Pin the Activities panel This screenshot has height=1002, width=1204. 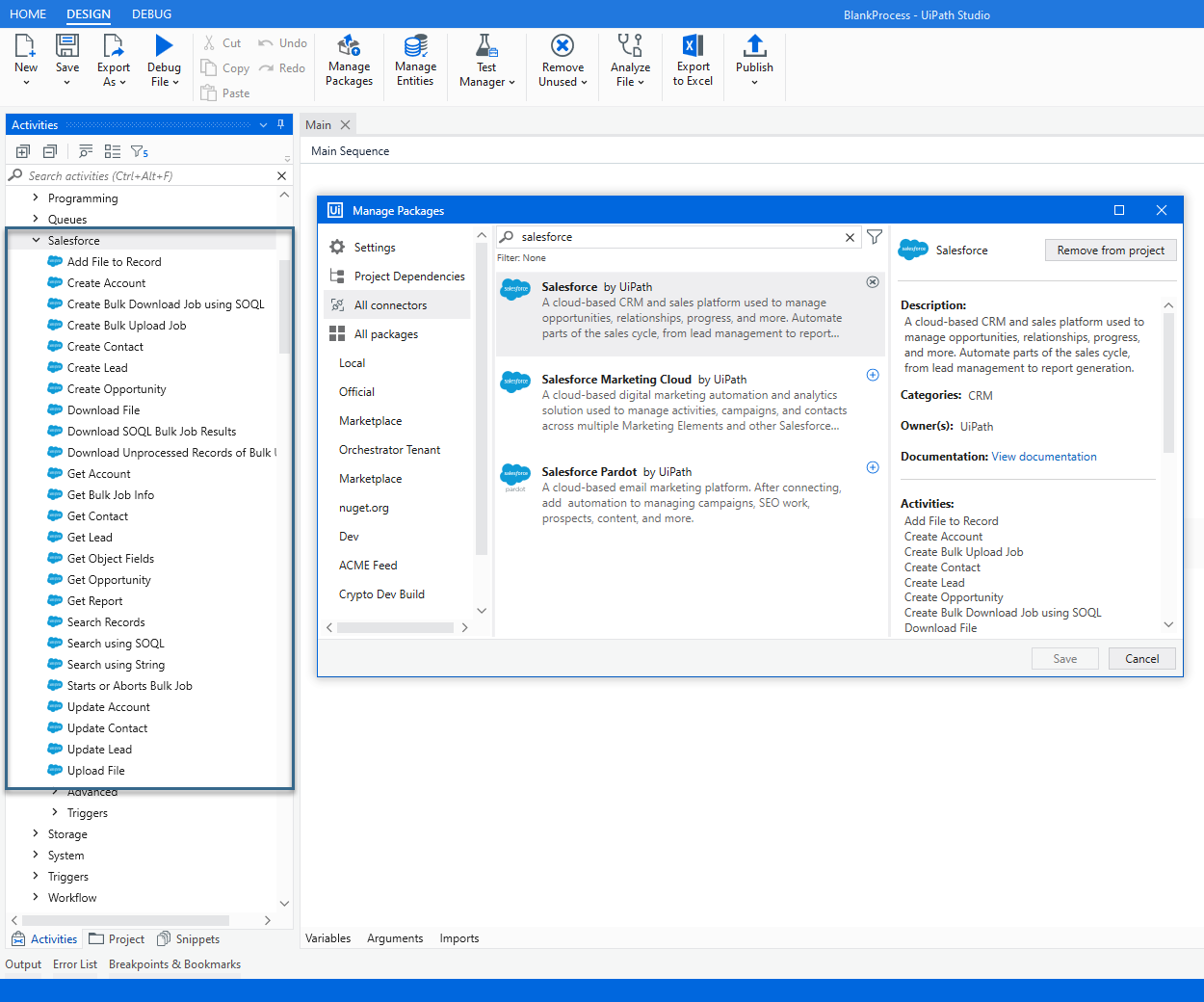[281, 124]
